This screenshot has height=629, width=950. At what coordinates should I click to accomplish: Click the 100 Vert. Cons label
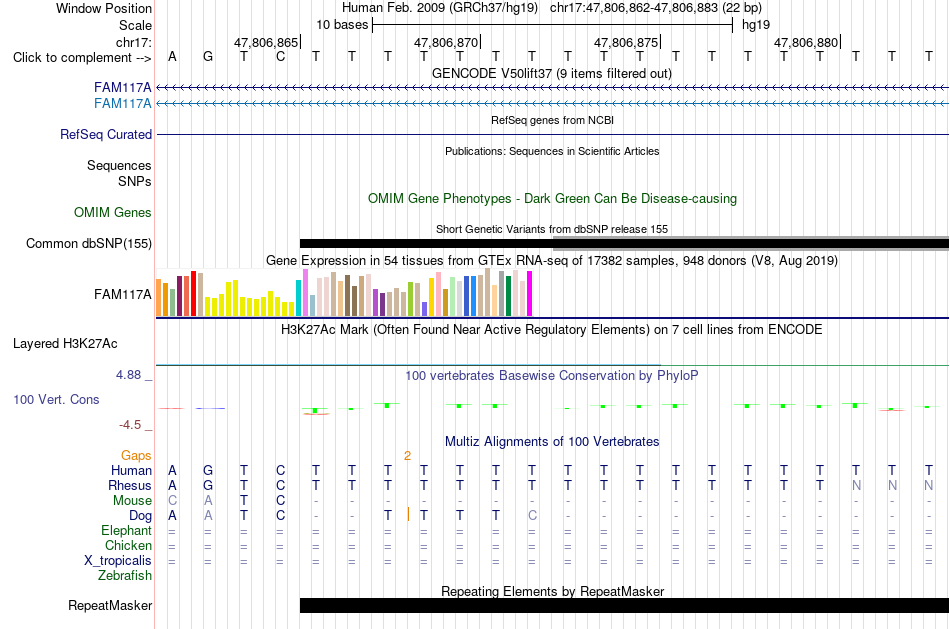tap(56, 399)
